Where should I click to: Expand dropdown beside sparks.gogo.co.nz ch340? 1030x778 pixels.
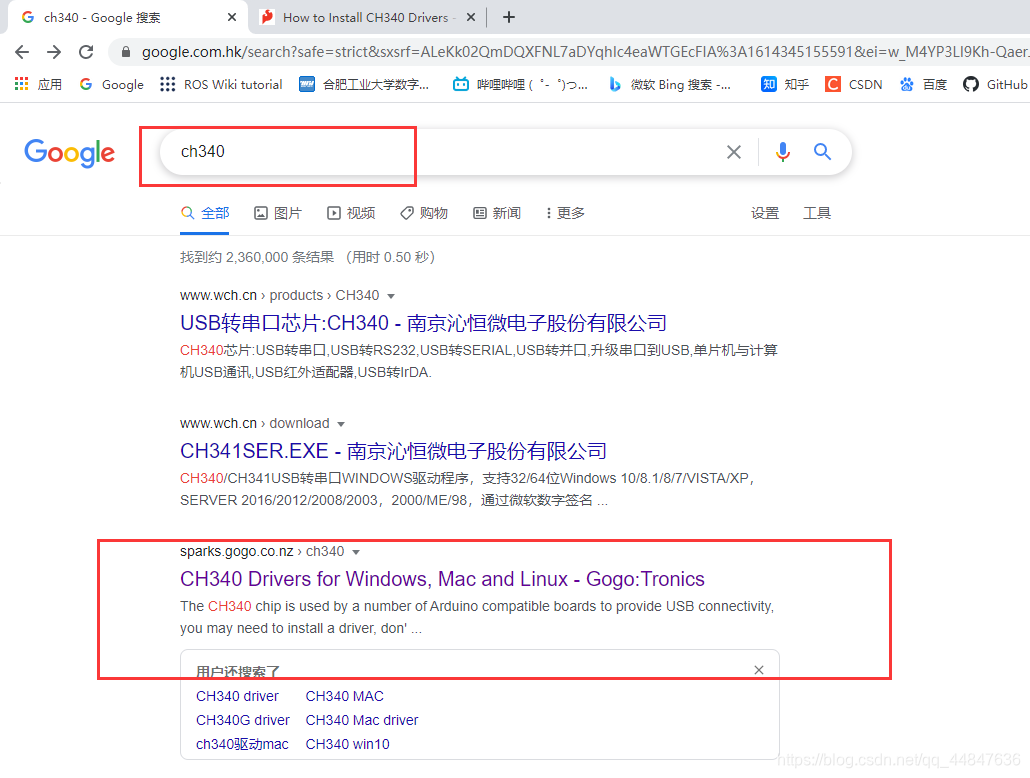356,552
